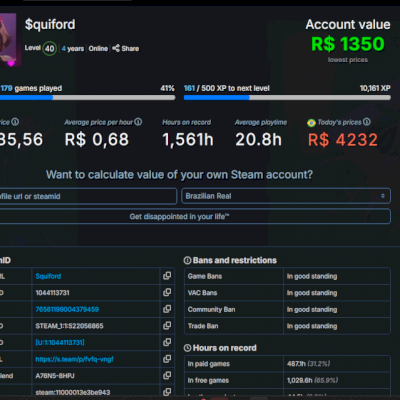The width and height of the screenshot is (400, 400).
Task: Open the [U:1:1044113731] link
Action: (x=60, y=343)
